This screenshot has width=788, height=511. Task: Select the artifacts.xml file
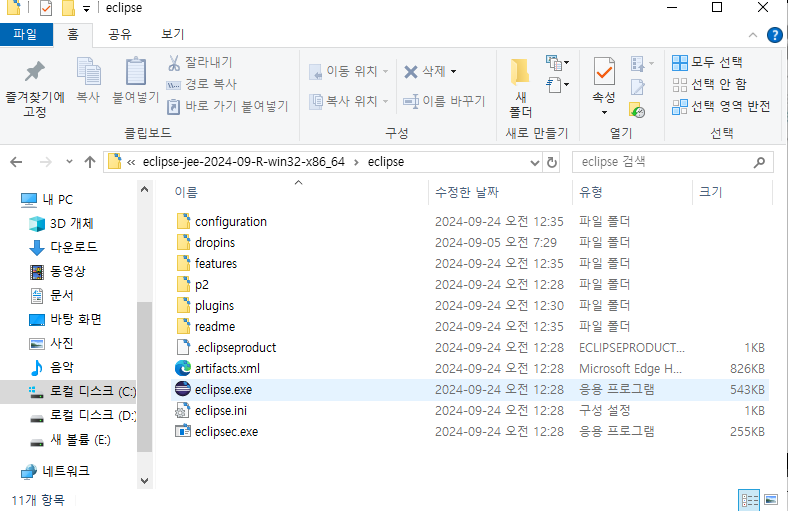point(218,368)
